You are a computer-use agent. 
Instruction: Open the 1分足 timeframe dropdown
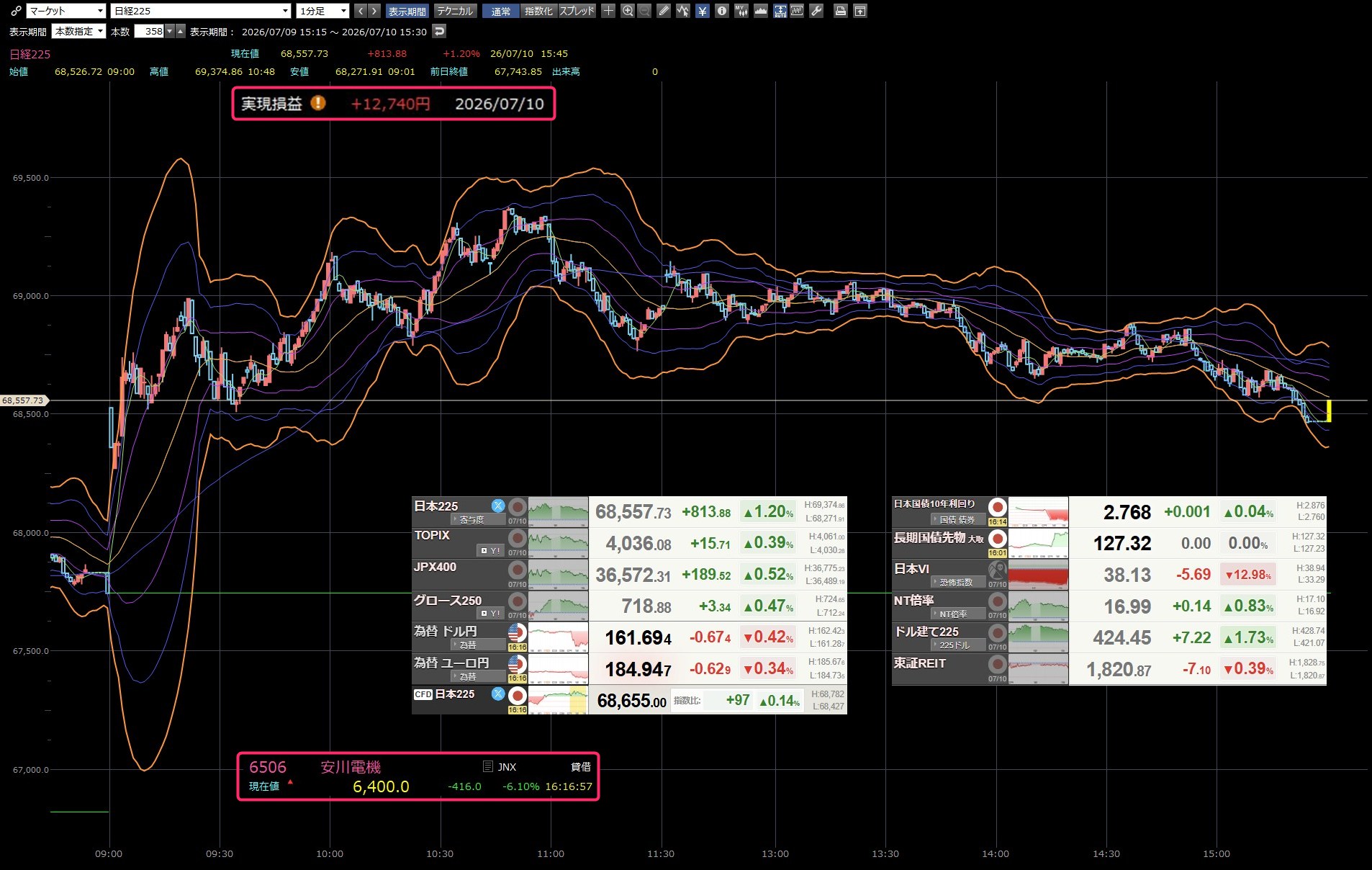click(x=323, y=11)
